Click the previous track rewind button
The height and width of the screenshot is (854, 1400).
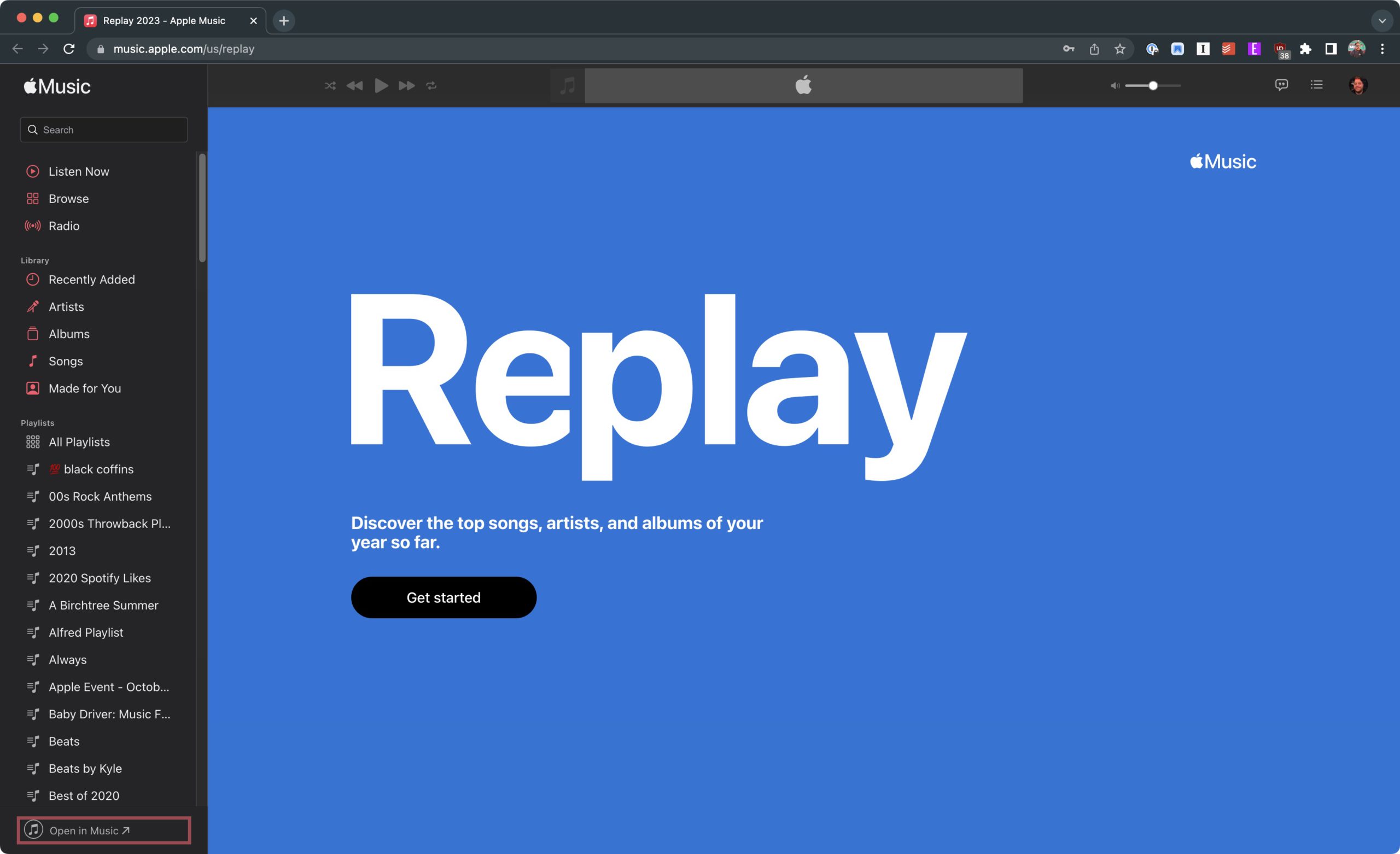354,86
